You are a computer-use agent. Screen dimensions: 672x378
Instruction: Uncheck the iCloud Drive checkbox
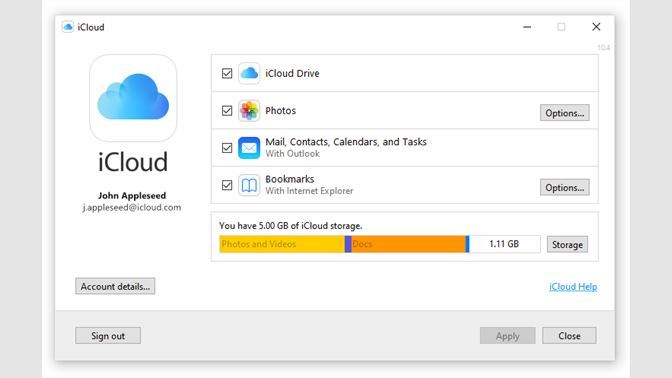(227, 73)
